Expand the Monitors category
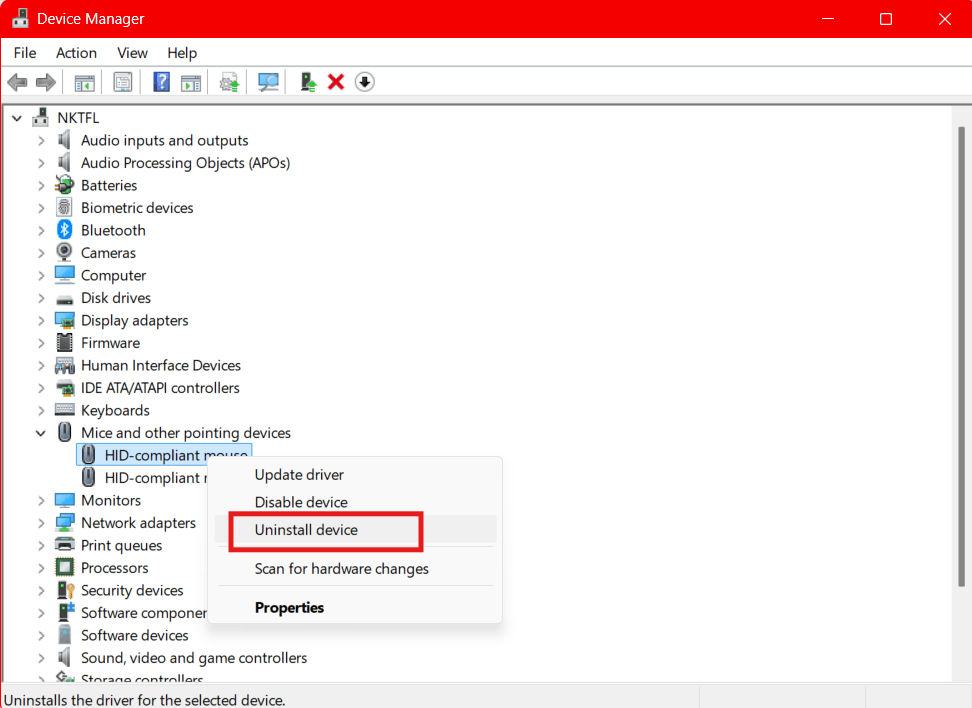The width and height of the screenshot is (972, 708). tap(41, 500)
